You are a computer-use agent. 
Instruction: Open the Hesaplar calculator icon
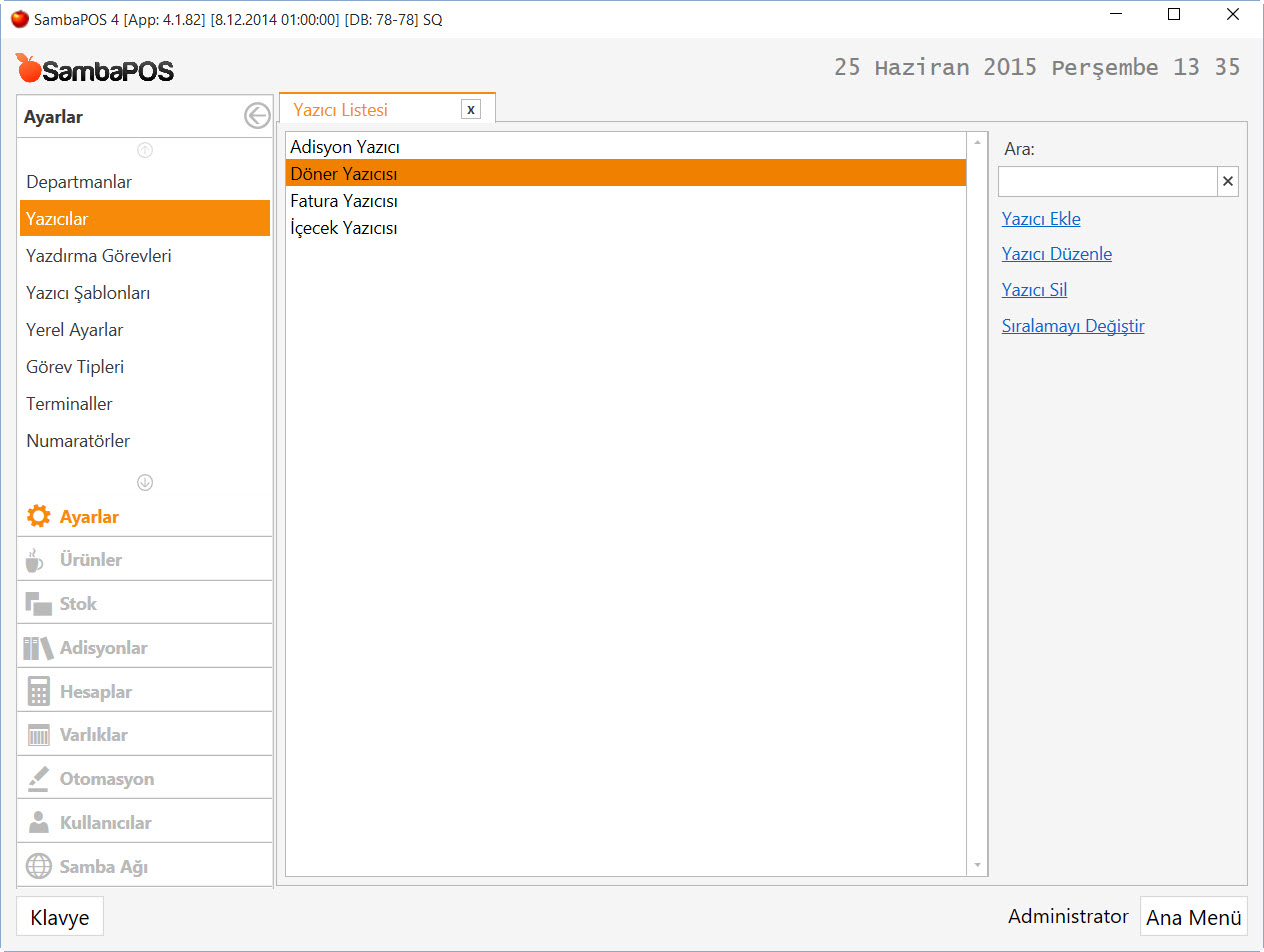click(38, 692)
